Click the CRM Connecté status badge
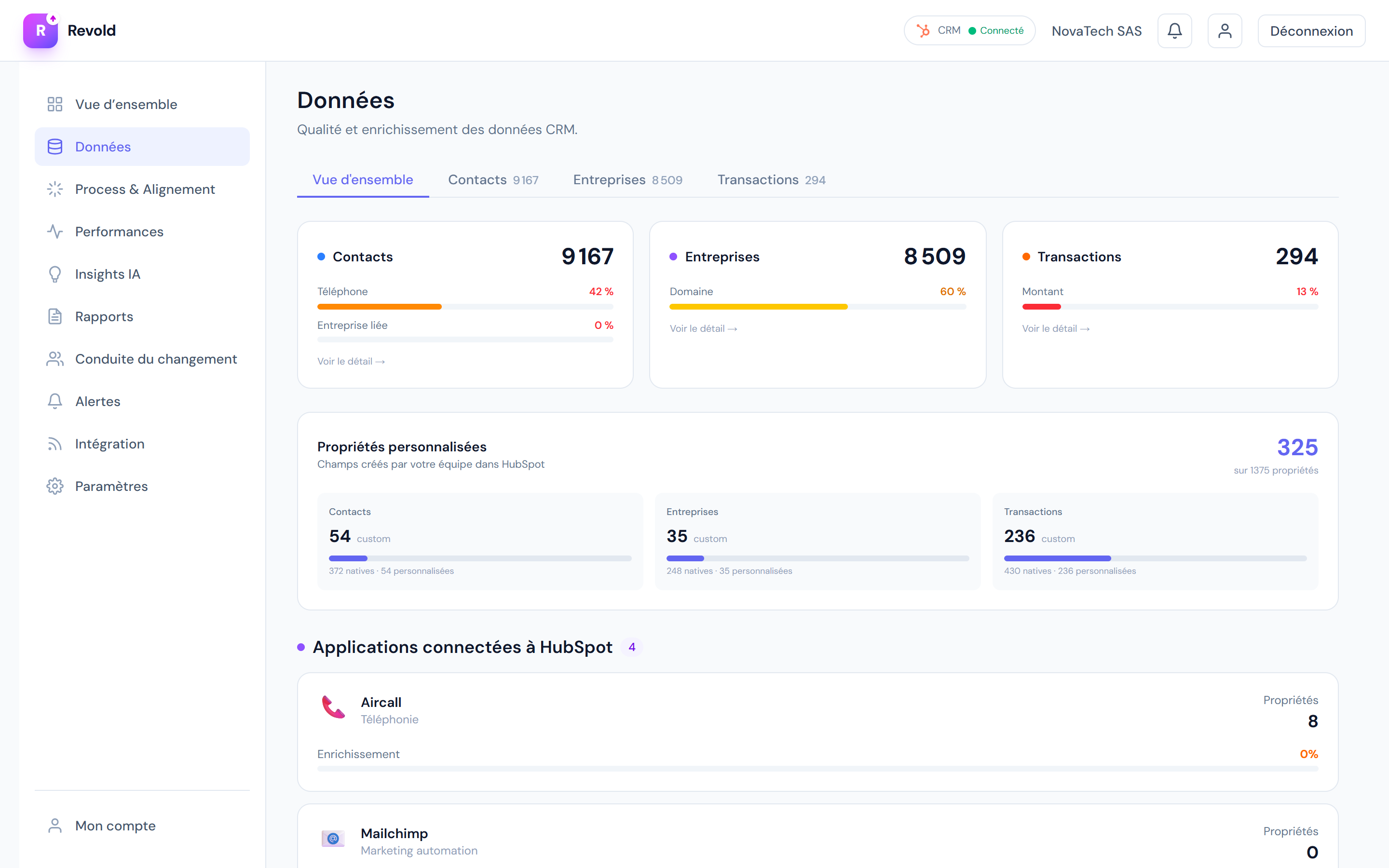This screenshot has width=1389, height=868. pos(969,31)
